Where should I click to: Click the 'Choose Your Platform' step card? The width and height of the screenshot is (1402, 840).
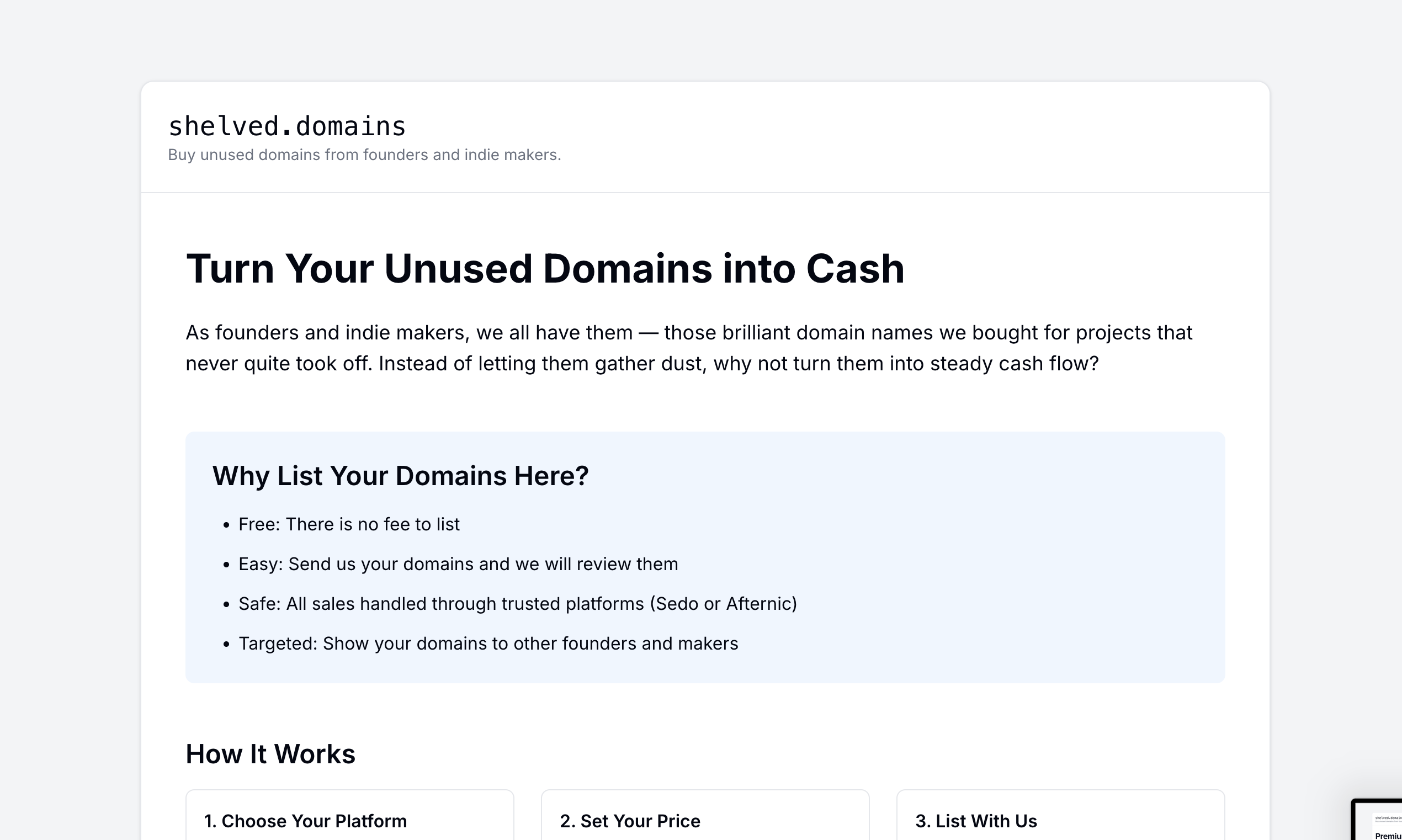pos(349,820)
